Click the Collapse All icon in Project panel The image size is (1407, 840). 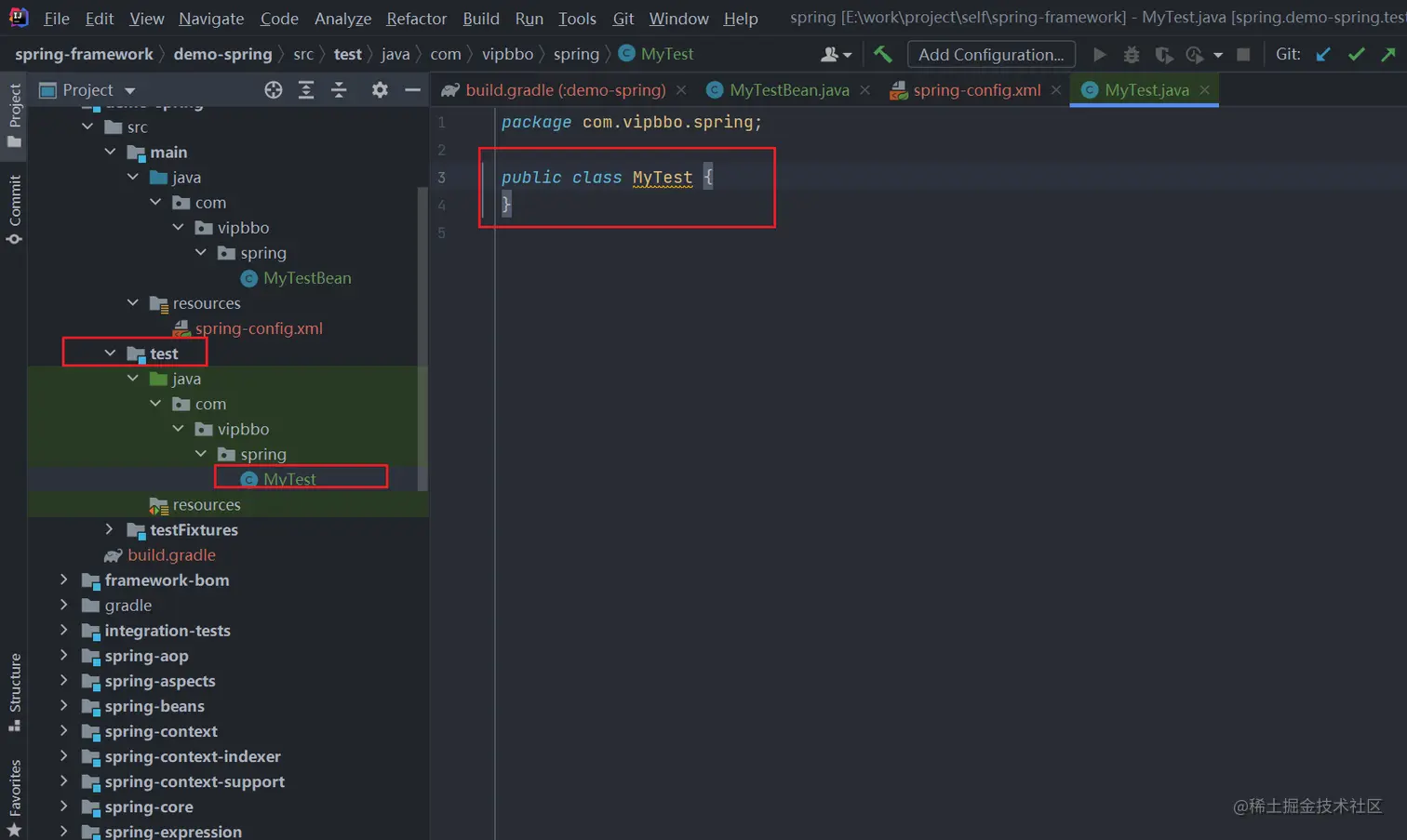[339, 89]
